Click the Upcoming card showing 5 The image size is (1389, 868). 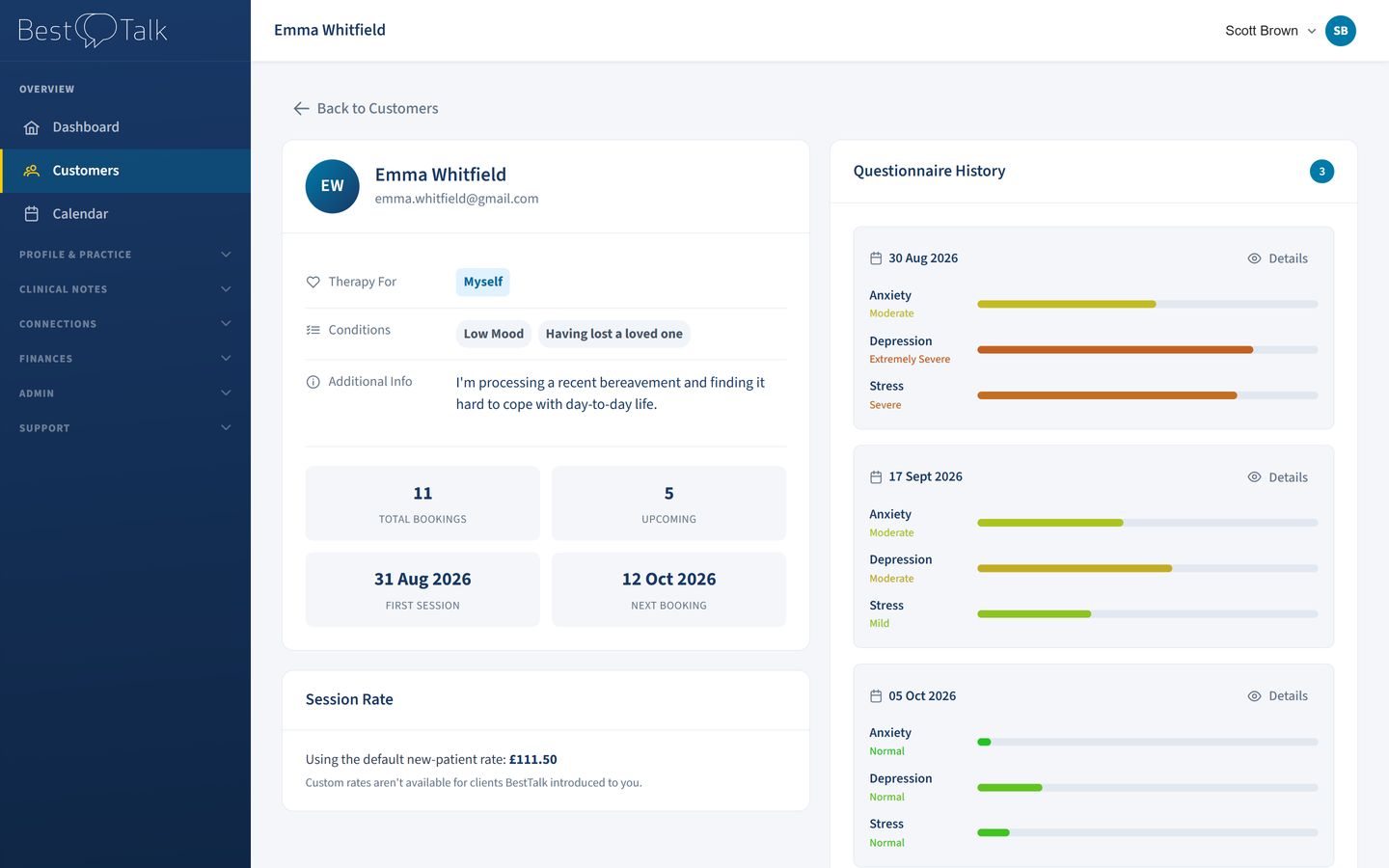click(x=668, y=503)
